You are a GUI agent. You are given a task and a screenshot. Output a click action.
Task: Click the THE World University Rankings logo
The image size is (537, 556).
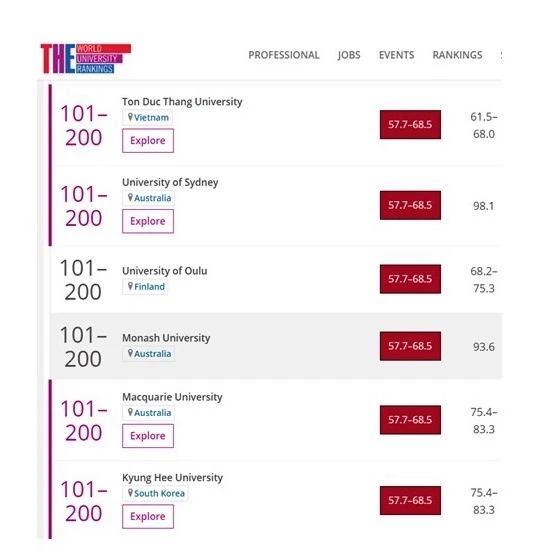click(x=86, y=59)
